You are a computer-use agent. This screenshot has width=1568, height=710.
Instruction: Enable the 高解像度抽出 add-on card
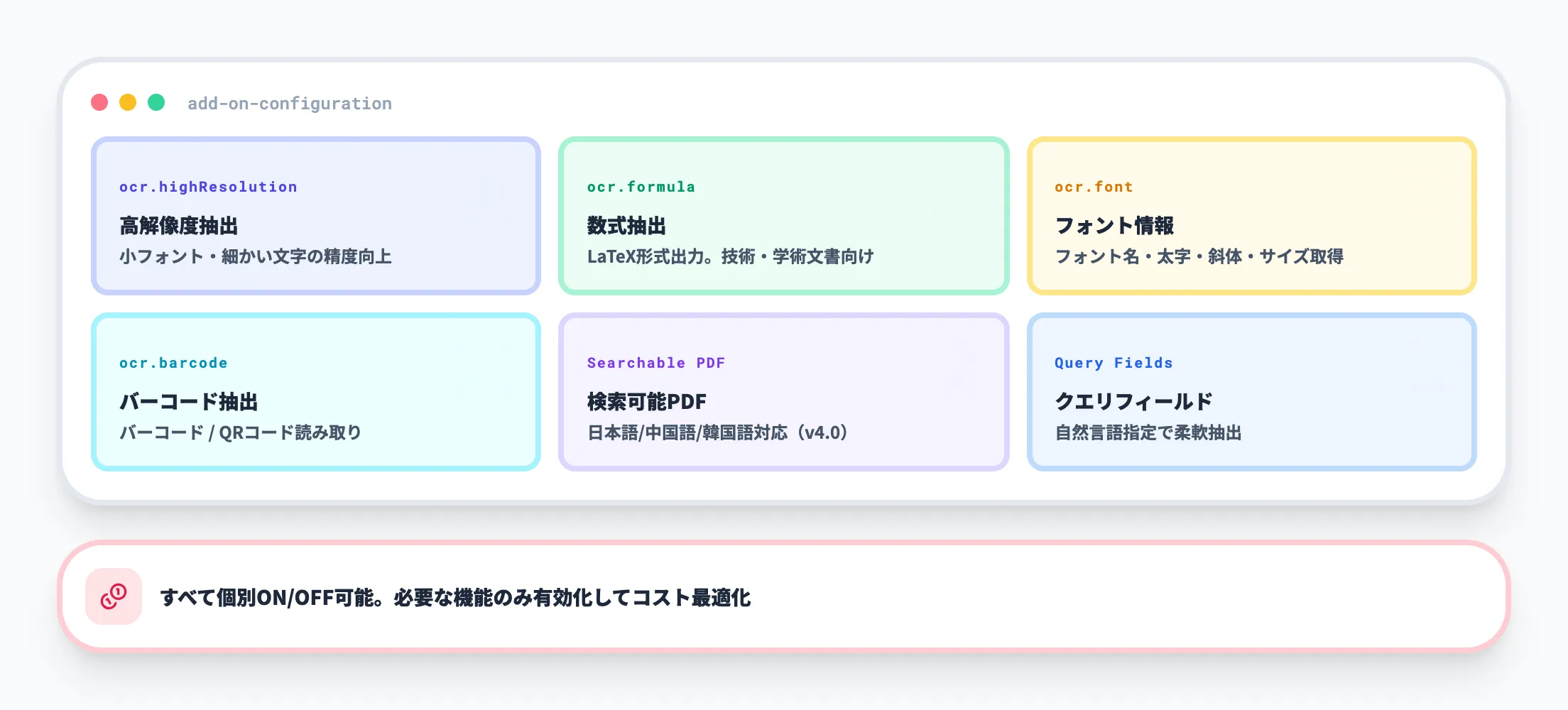tap(315, 215)
